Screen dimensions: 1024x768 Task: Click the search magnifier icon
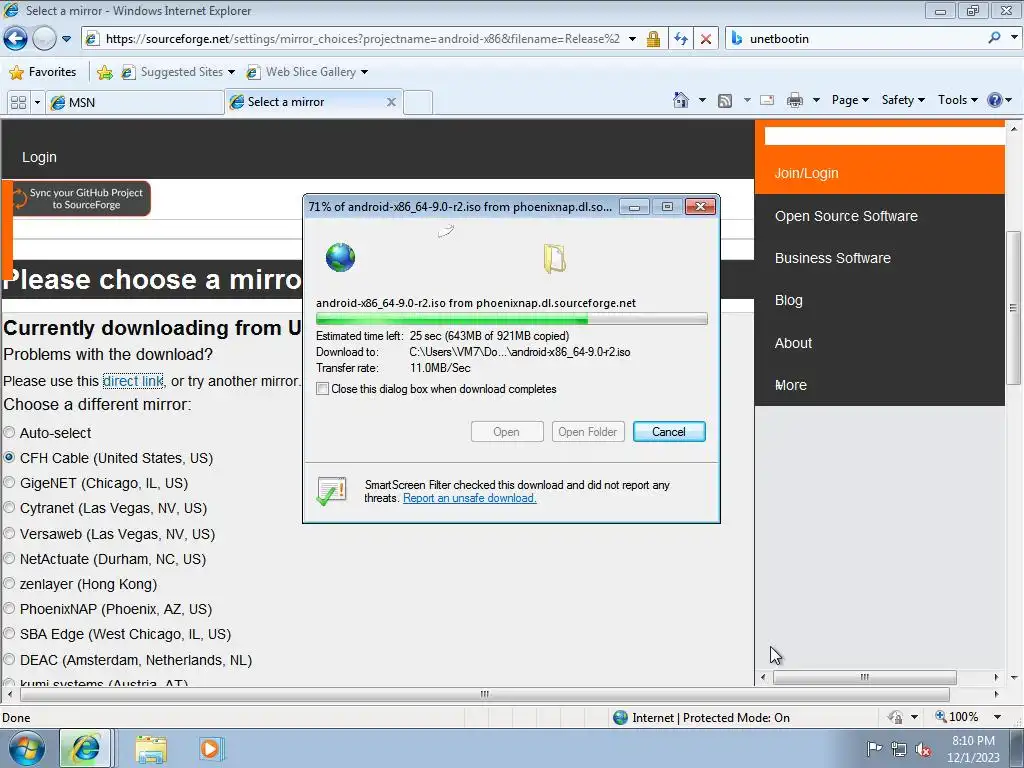click(x=995, y=38)
